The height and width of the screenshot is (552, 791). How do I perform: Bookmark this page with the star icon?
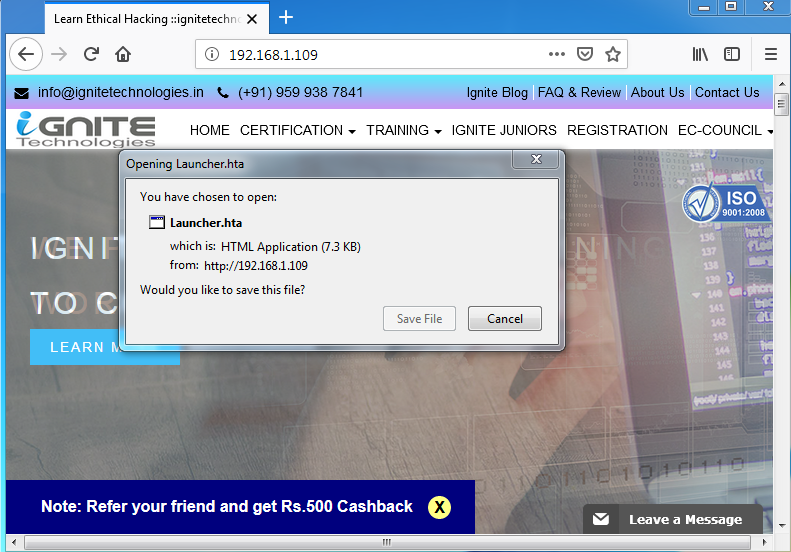tap(612, 54)
